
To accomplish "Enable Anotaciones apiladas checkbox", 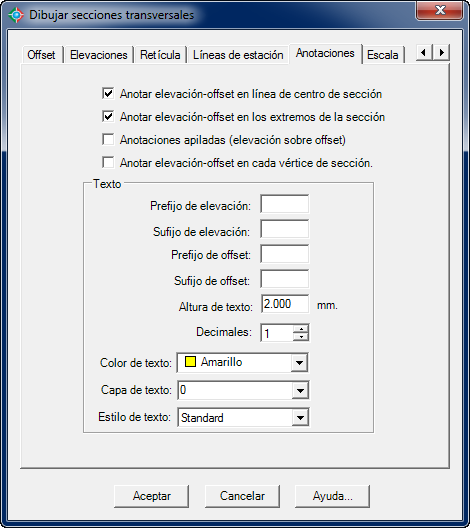I will coord(108,139).
